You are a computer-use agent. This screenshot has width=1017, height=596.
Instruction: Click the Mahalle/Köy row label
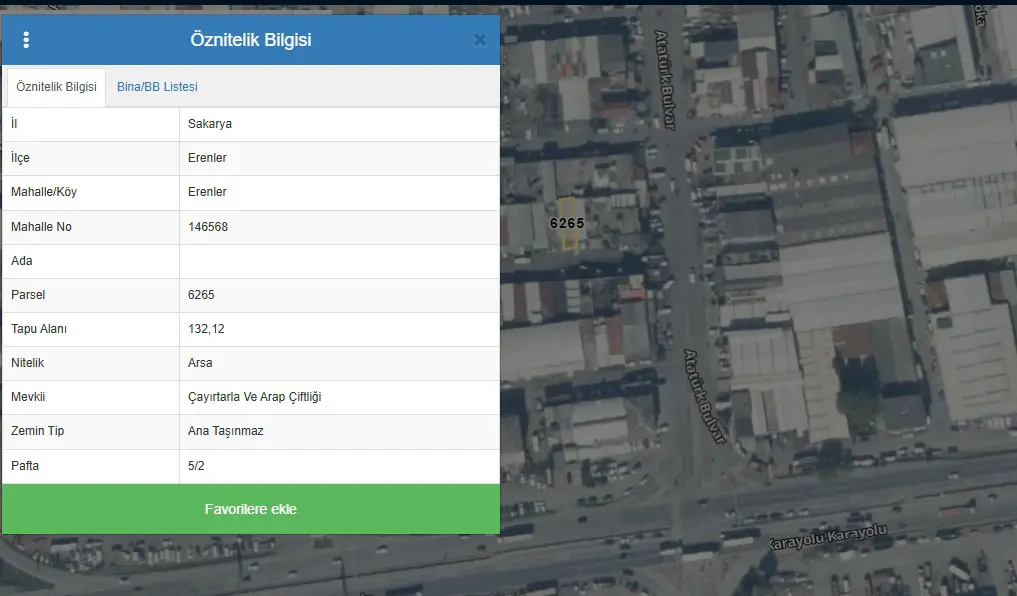(x=43, y=192)
